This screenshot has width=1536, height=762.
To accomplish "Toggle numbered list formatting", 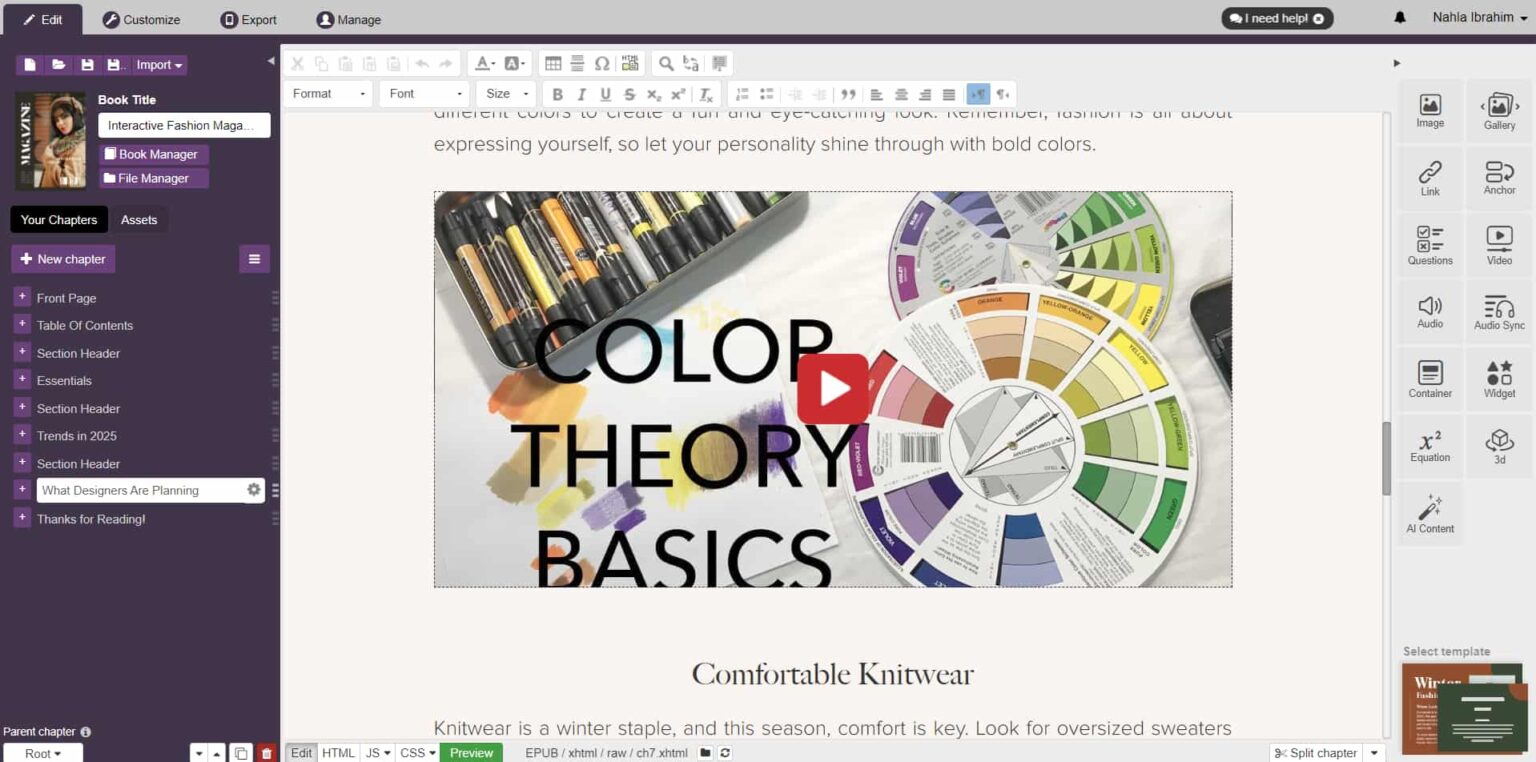I will tap(741, 93).
